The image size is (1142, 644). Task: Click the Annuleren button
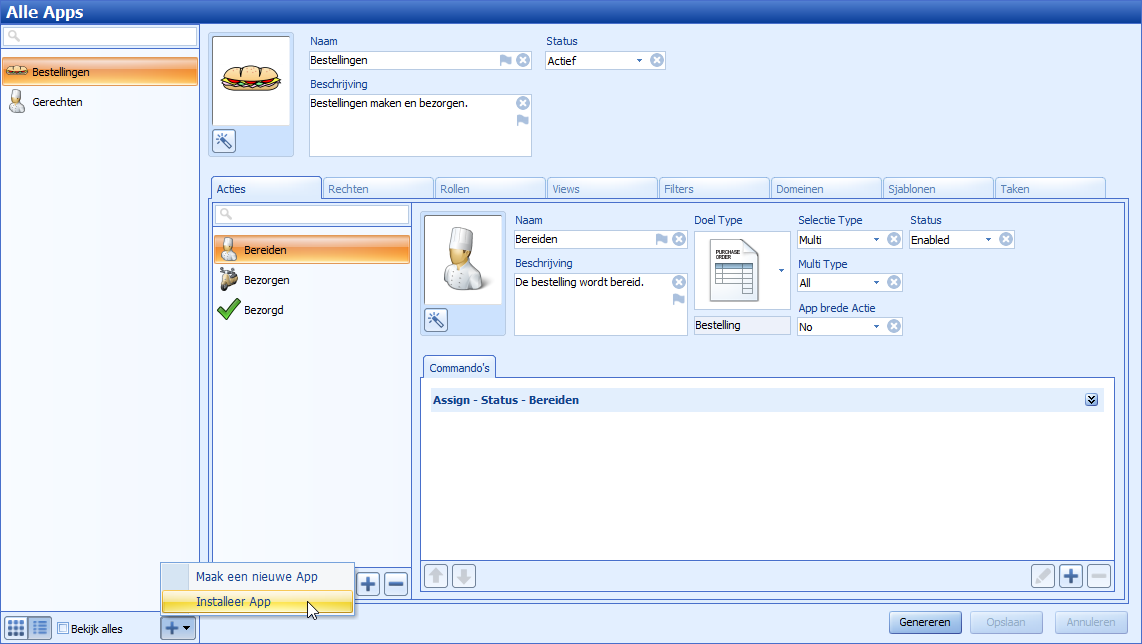pyautogui.click(x=1090, y=622)
